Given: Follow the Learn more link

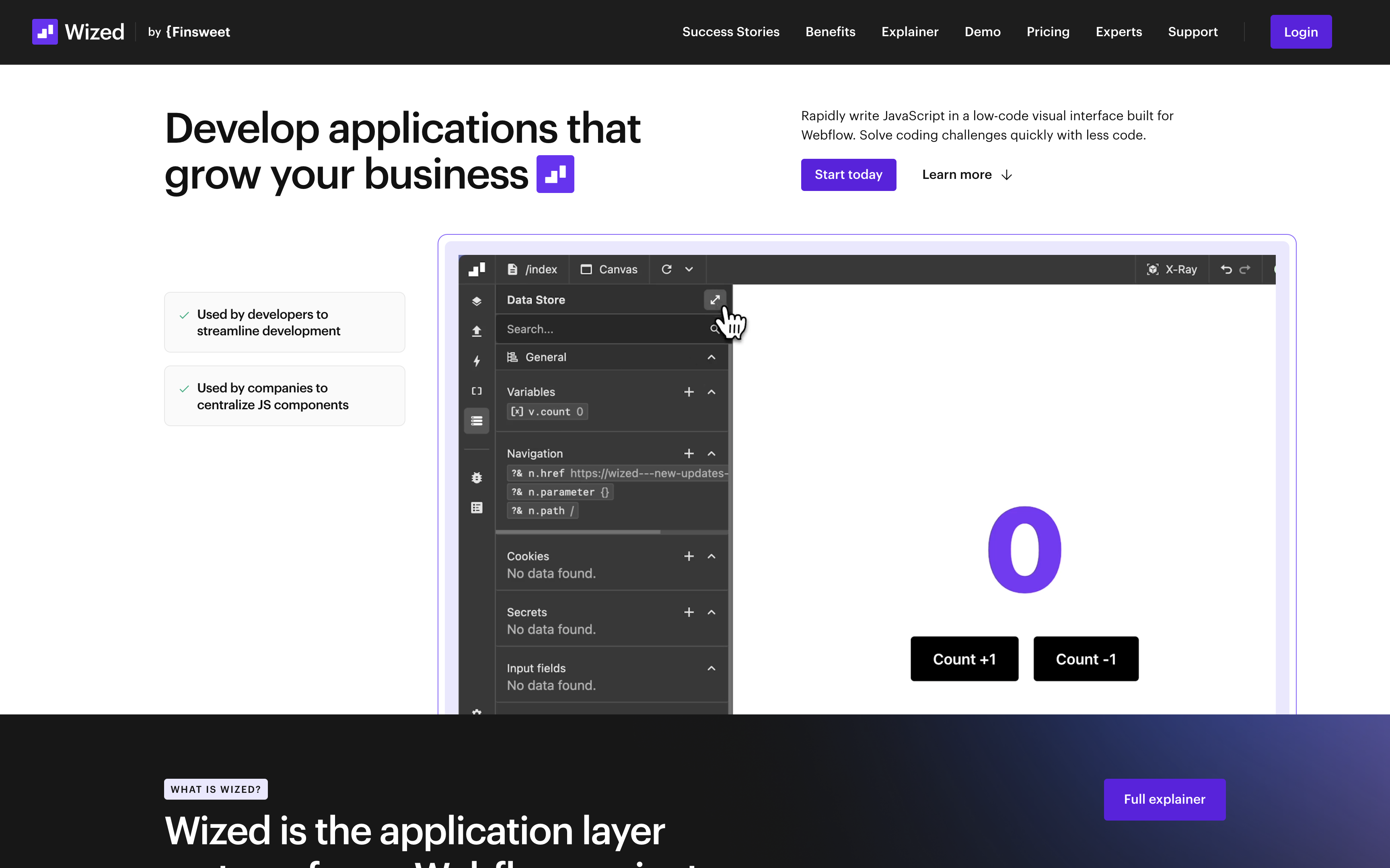Looking at the screenshot, I should pyautogui.click(x=967, y=174).
